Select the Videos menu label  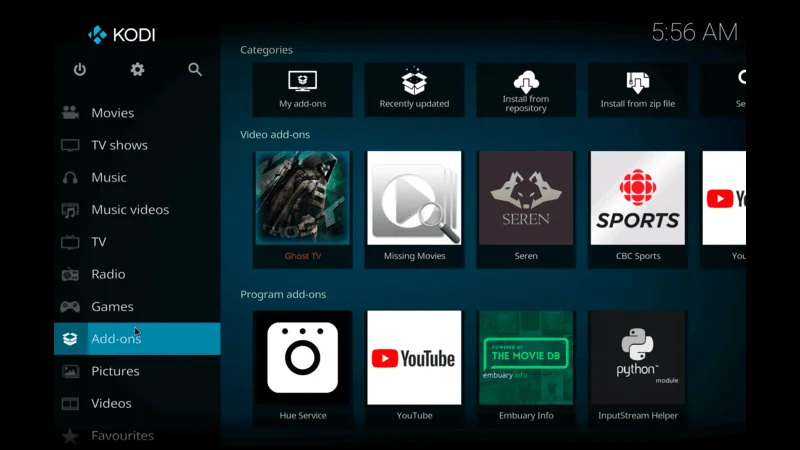[x=111, y=404]
